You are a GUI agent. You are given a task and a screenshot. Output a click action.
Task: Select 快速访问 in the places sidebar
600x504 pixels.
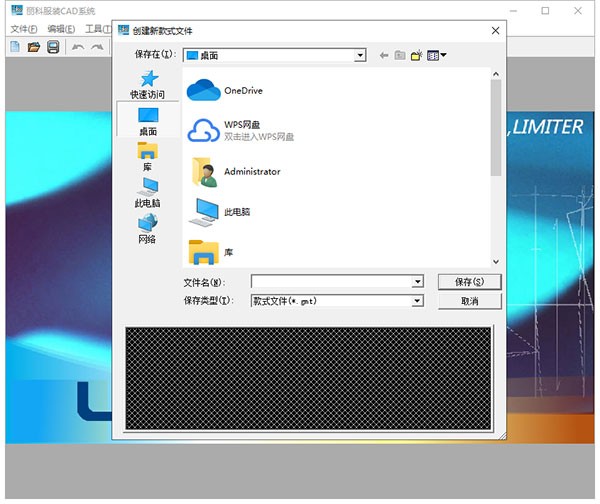[147, 84]
